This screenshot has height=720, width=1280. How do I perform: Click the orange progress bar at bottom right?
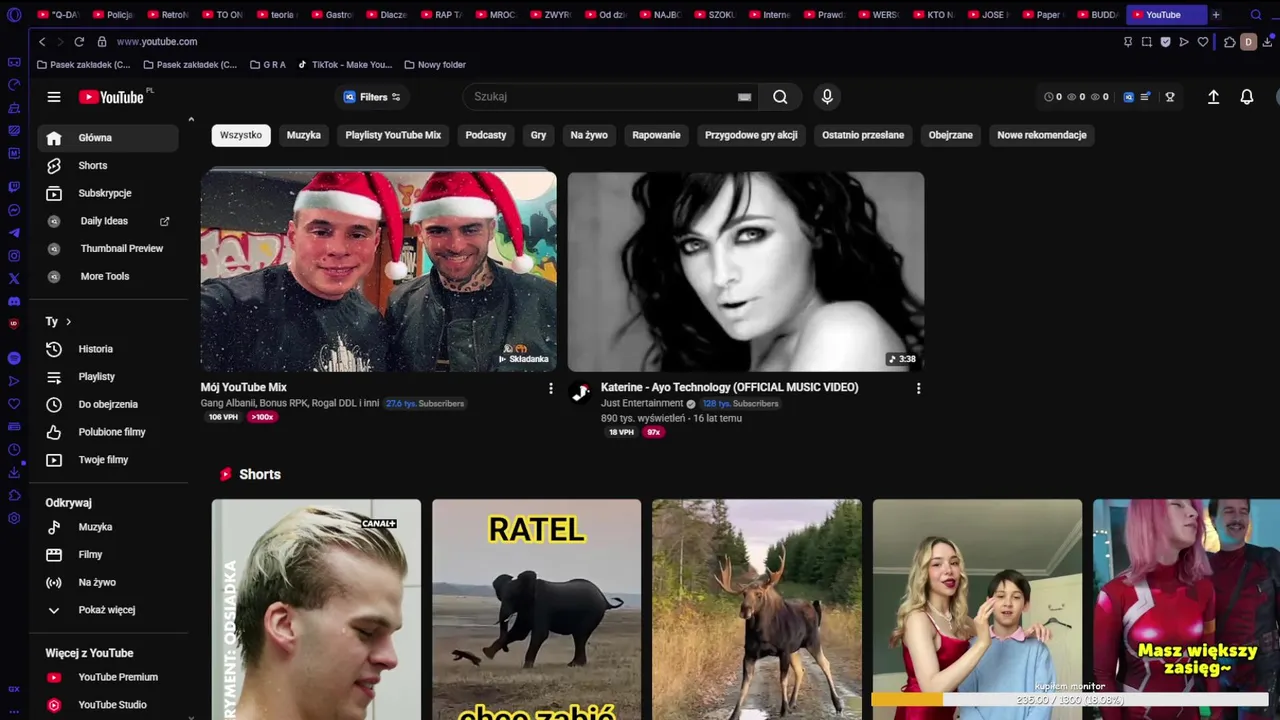pyautogui.click(x=906, y=700)
